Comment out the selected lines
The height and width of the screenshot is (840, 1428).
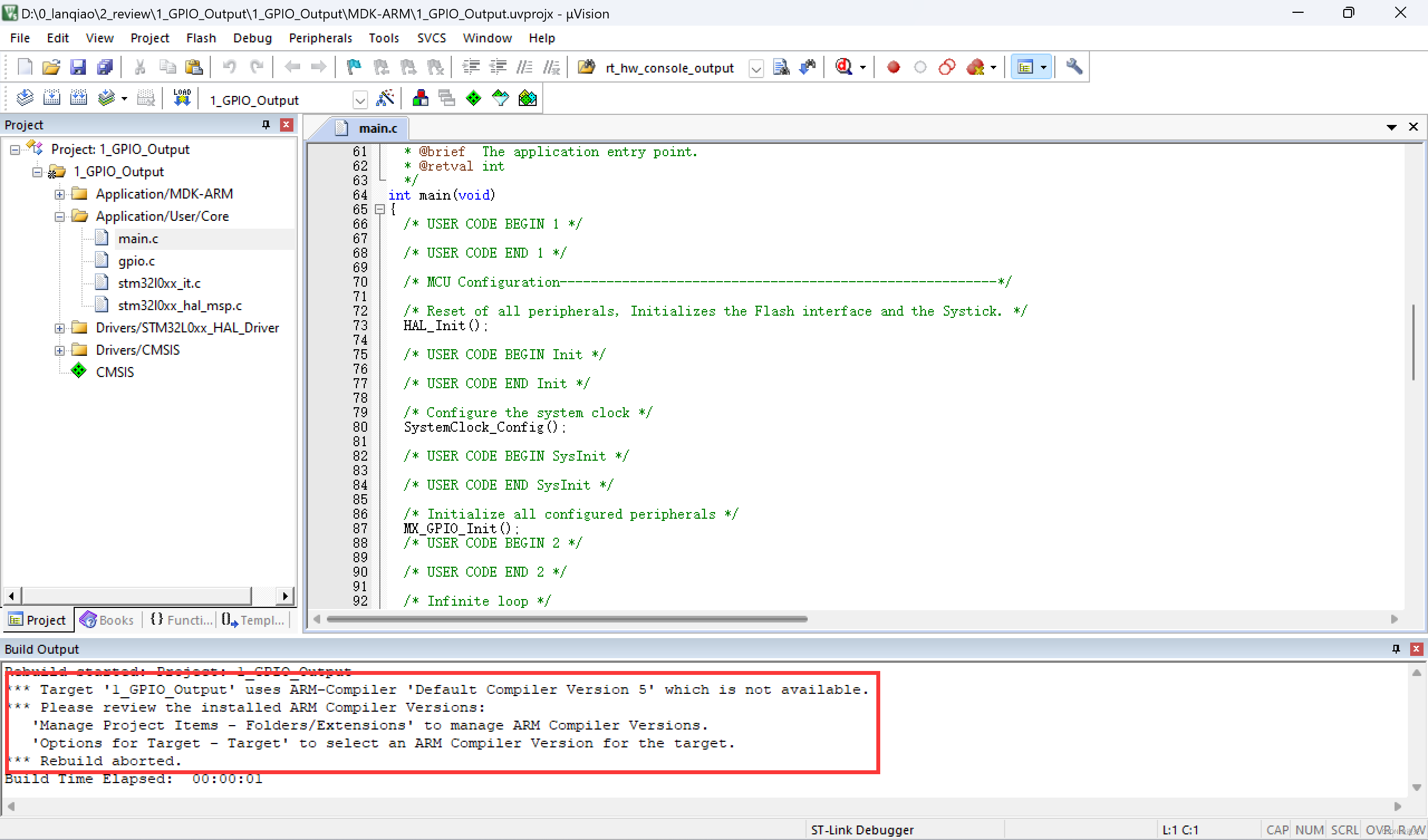click(x=525, y=67)
